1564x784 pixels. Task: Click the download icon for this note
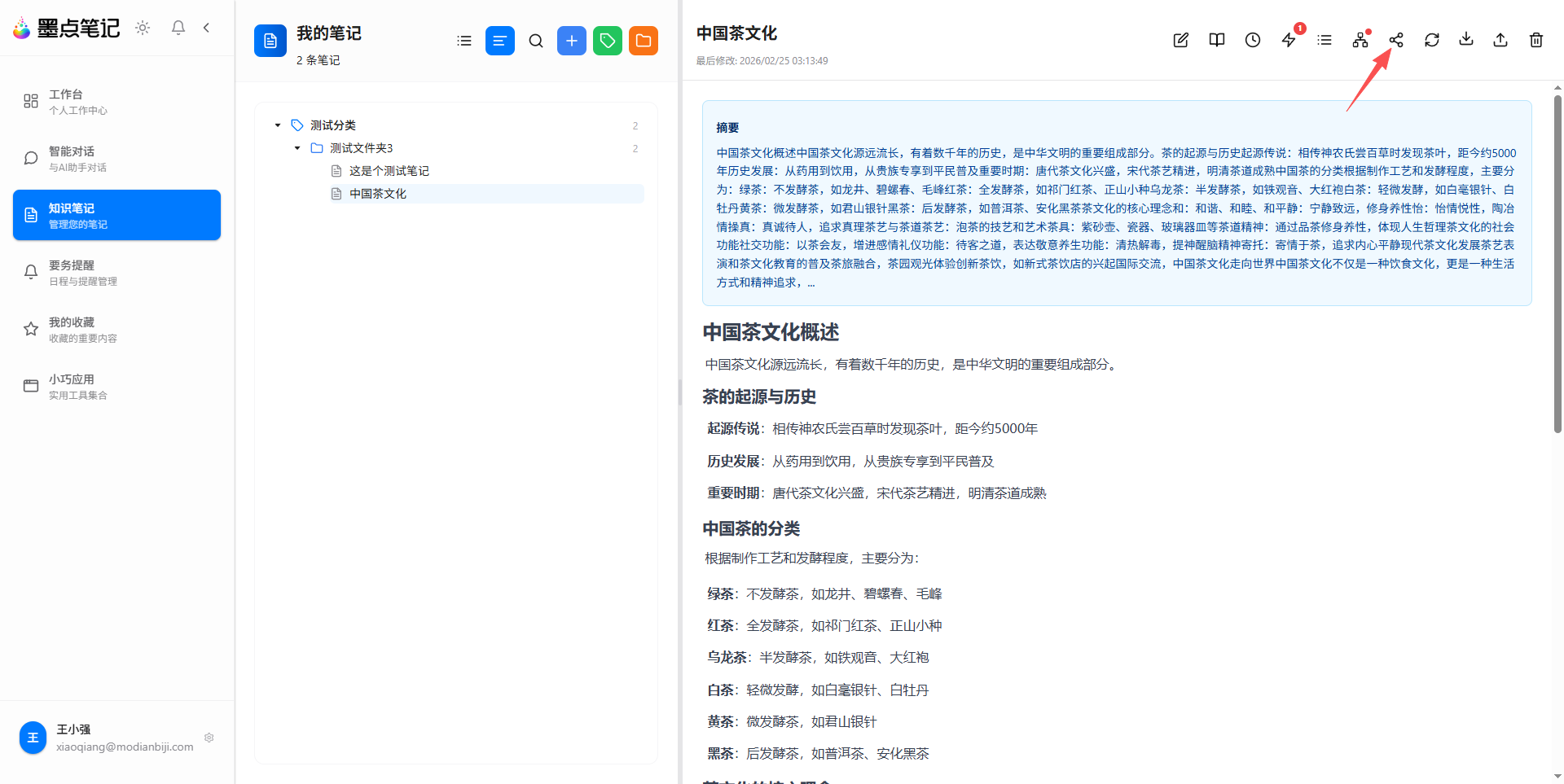click(1465, 39)
